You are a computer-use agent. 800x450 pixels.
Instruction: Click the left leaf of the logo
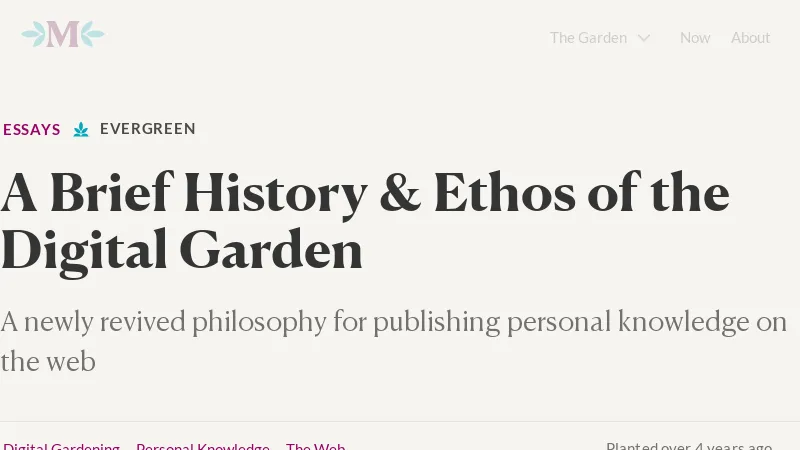(x=35, y=35)
